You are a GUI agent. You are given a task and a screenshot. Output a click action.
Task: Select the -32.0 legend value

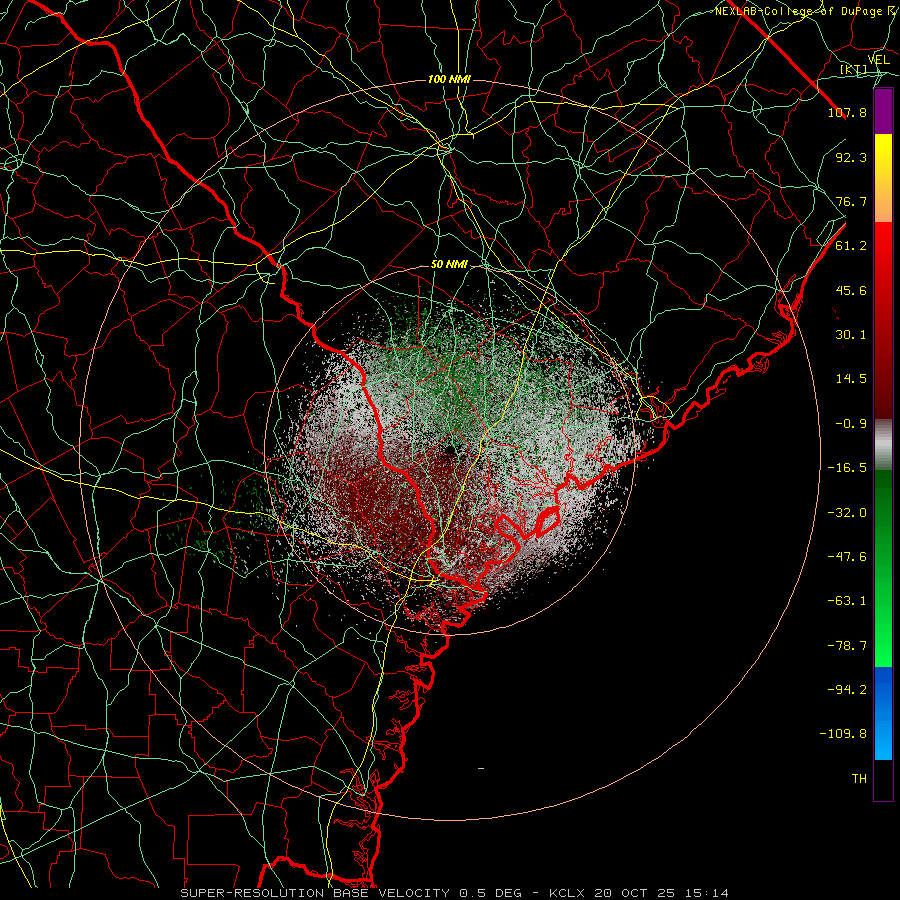(847, 513)
